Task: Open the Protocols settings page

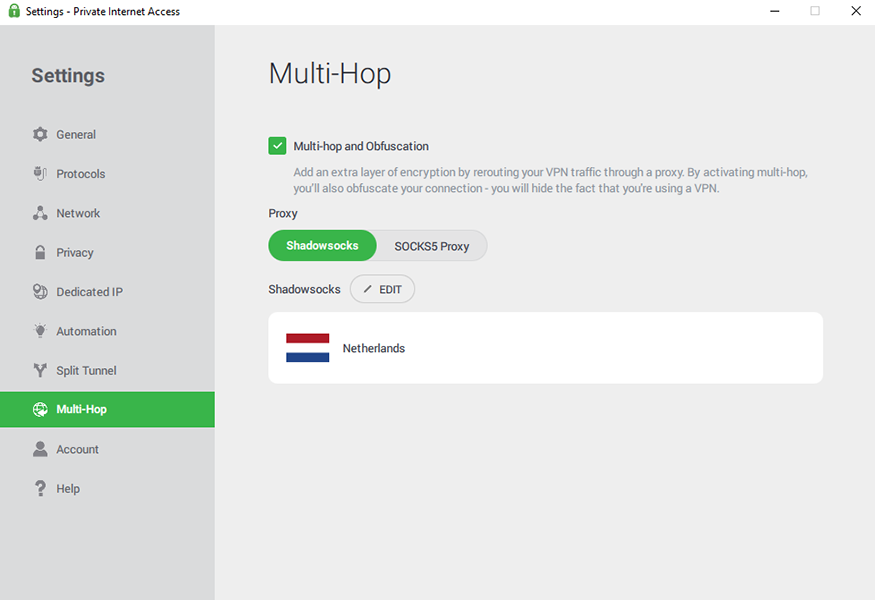Action: 80,174
